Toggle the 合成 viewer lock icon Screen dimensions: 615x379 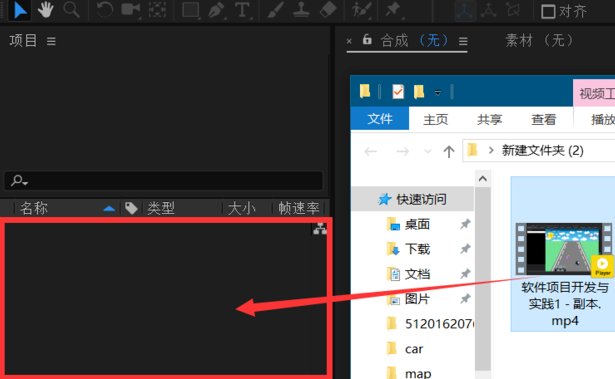point(367,39)
